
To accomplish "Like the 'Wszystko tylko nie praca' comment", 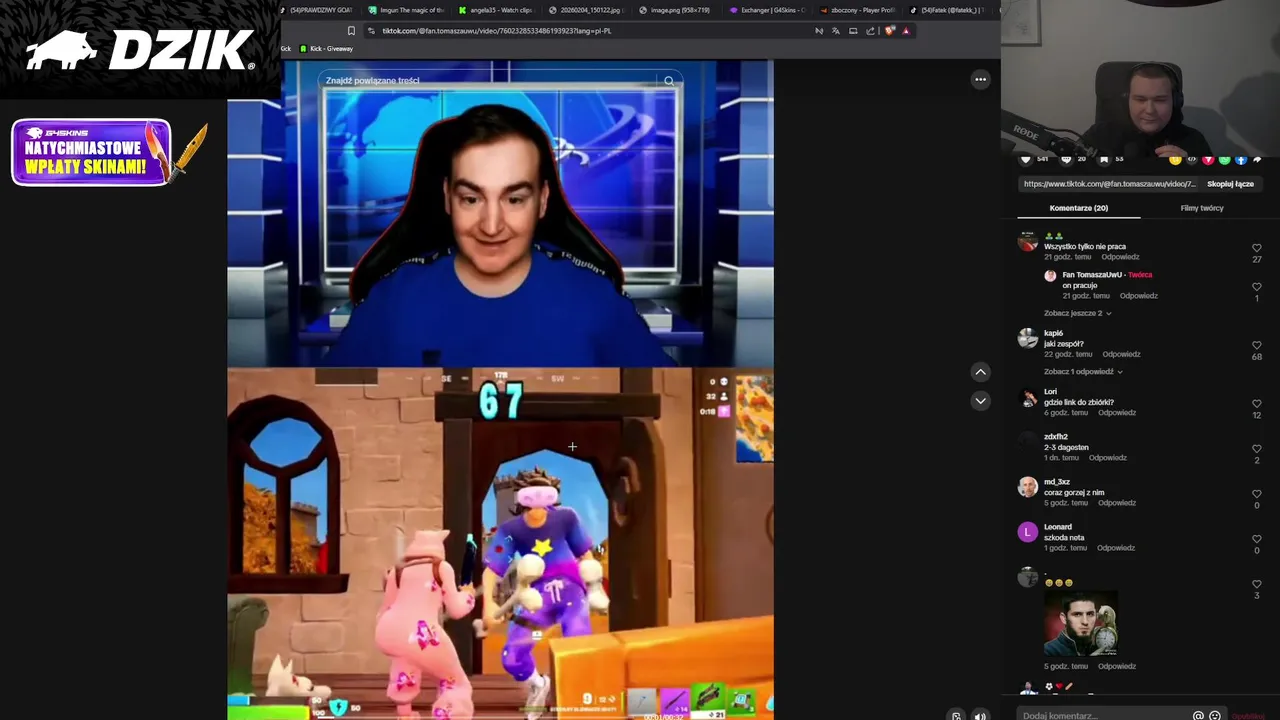I will pyautogui.click(x=1257, y=248).
